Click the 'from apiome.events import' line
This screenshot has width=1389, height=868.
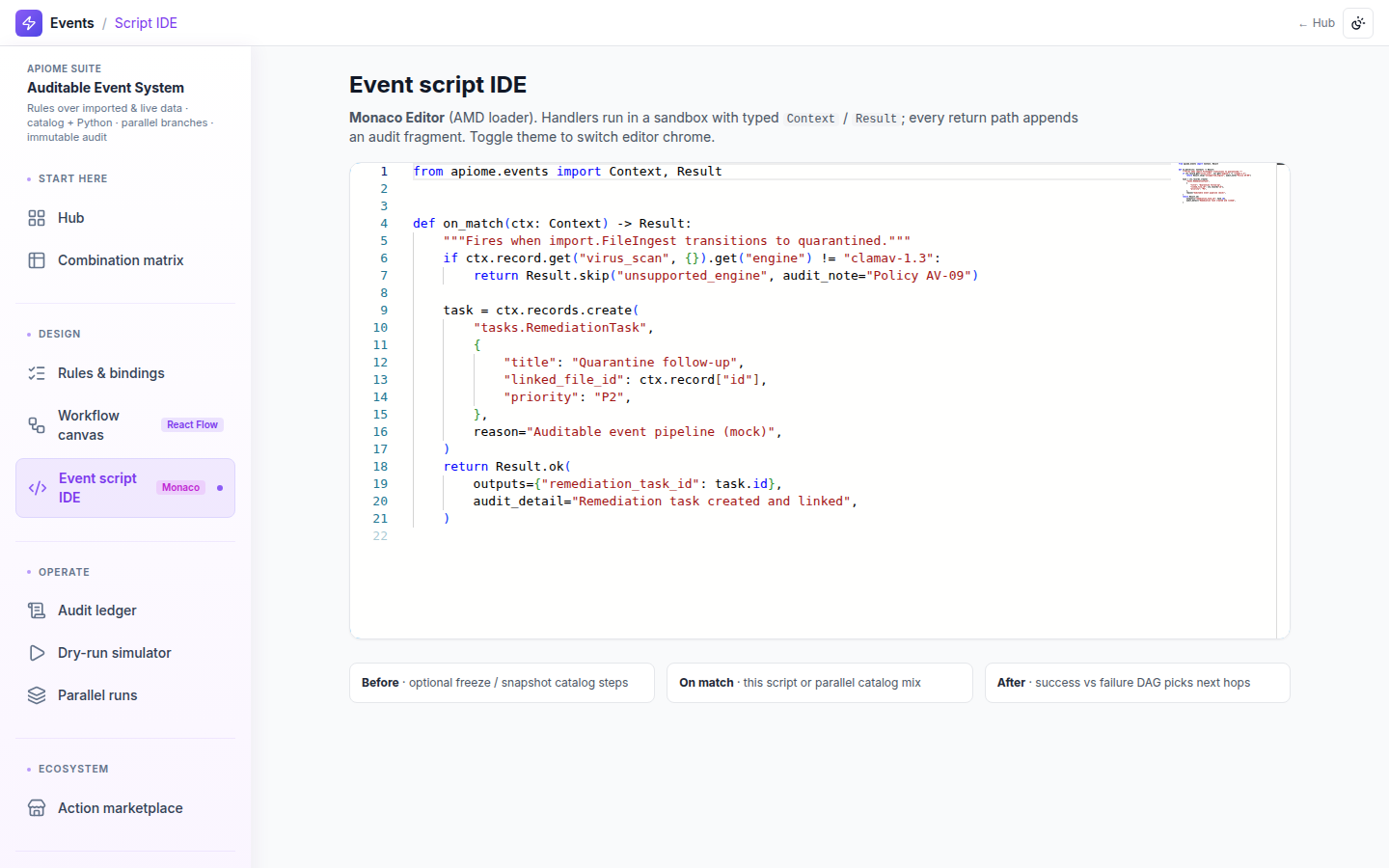[x=567, y=172]
